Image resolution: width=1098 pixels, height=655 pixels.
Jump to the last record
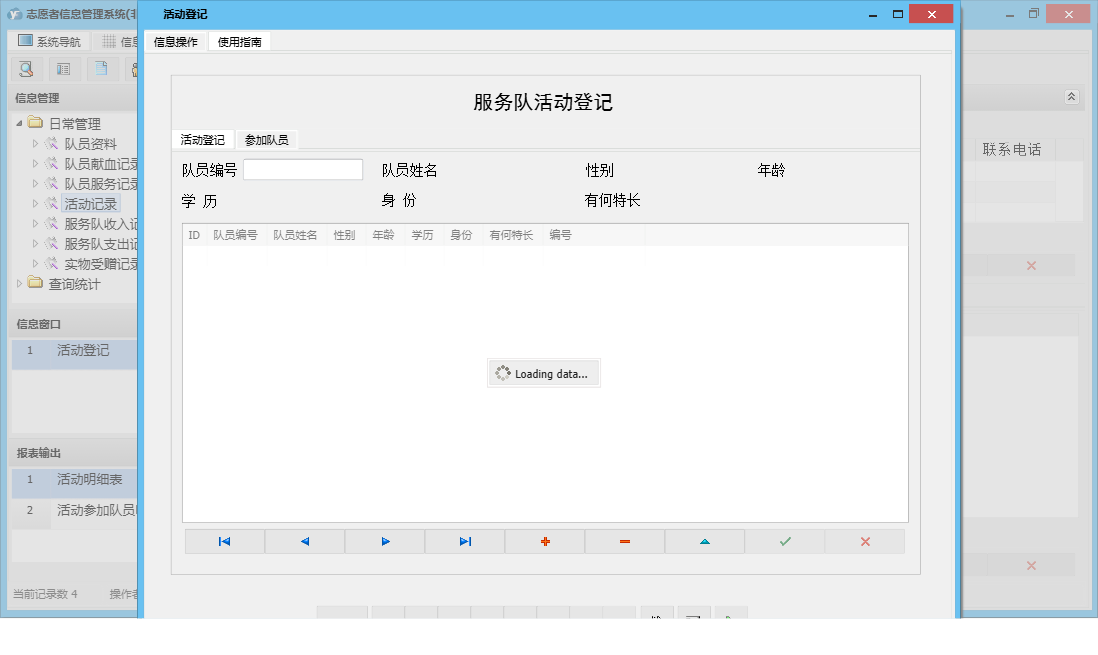464,540
